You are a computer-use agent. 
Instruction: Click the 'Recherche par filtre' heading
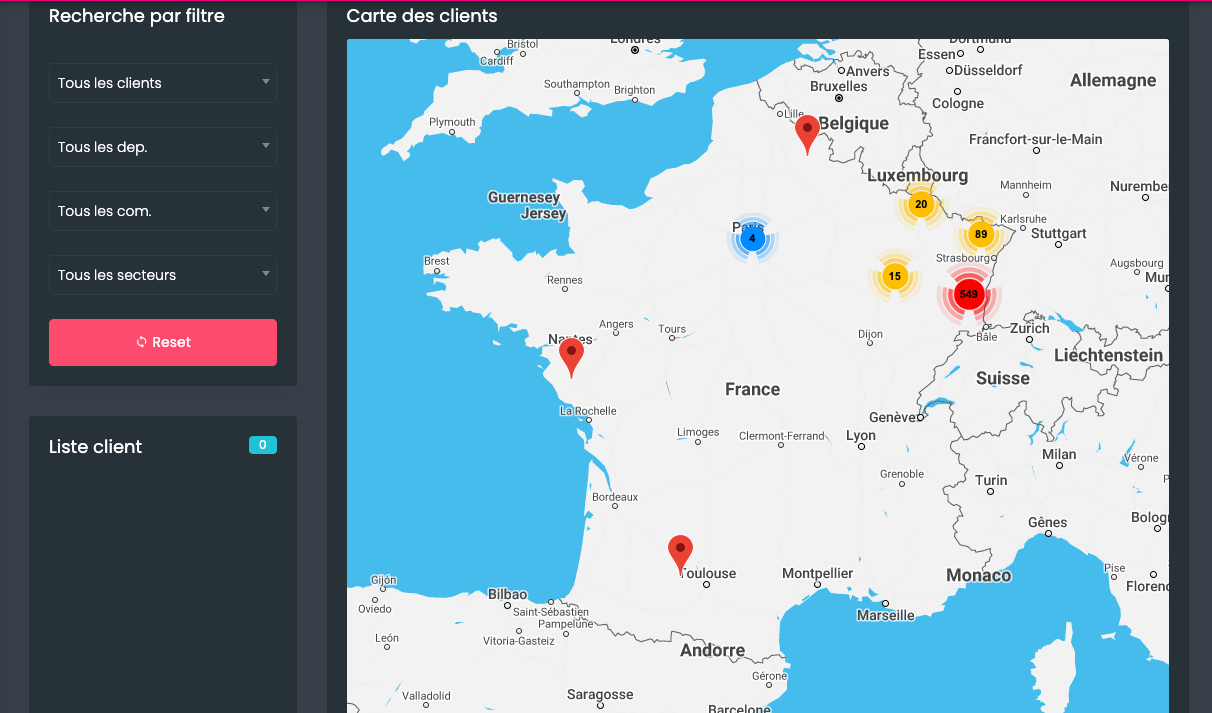click(x=137, y=16)
